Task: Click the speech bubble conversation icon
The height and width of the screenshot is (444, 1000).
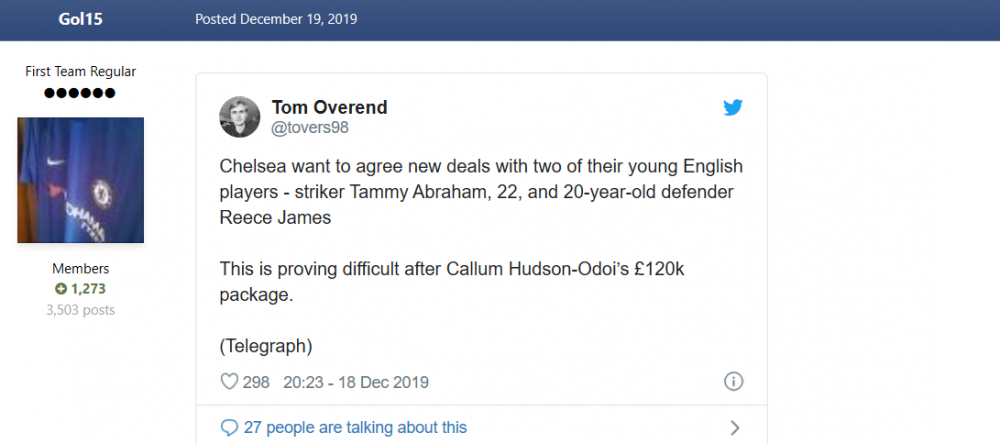Action: (229, 427)
